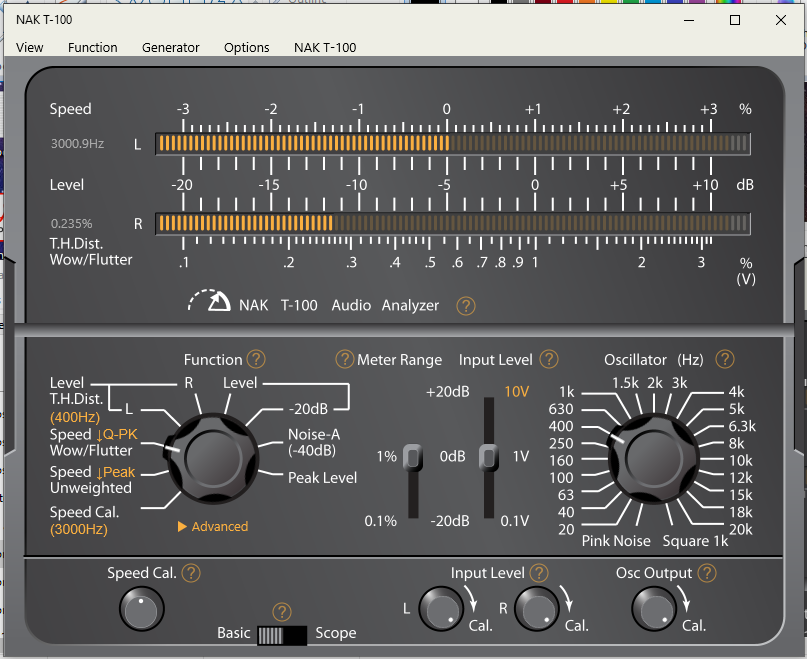807x659 pixels.
Task: Expand the Advanced function options
Action: [x=213, y=527]
